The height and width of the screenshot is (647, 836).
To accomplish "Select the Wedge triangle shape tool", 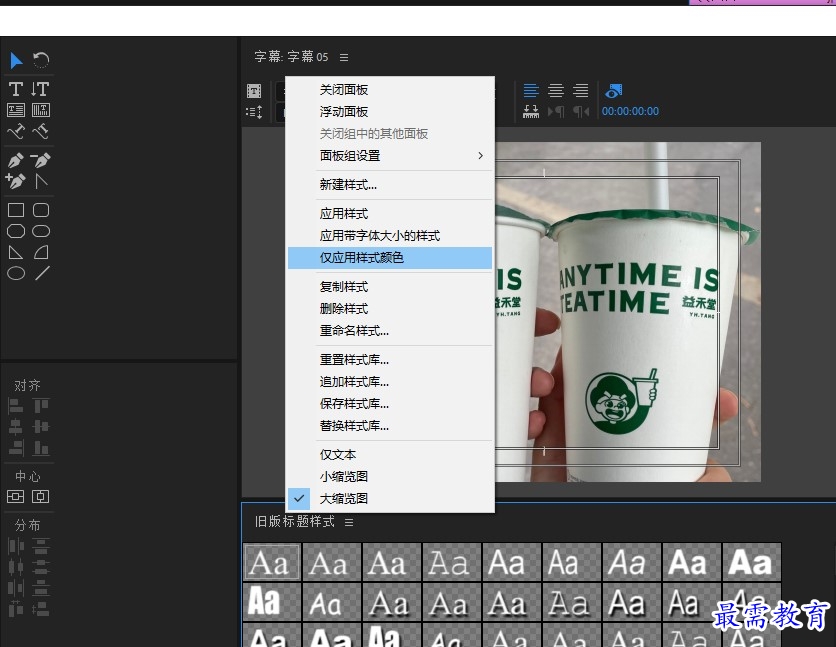I will point(16,252).
